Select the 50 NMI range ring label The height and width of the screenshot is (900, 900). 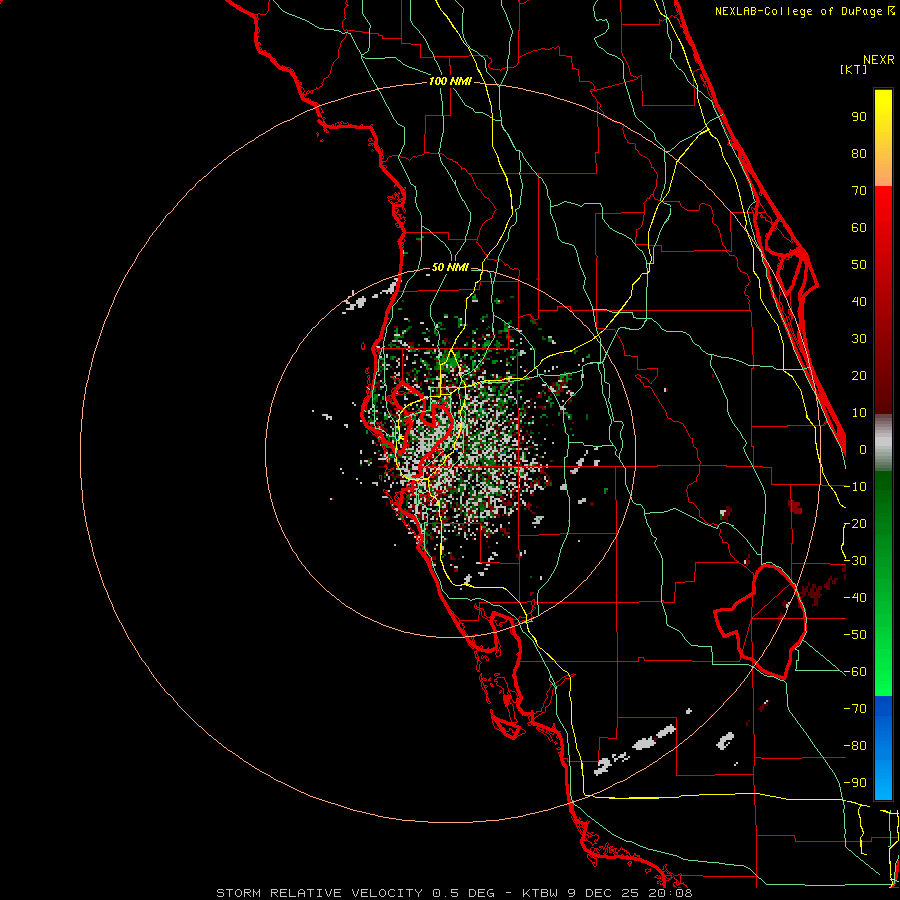coord(450,267)
